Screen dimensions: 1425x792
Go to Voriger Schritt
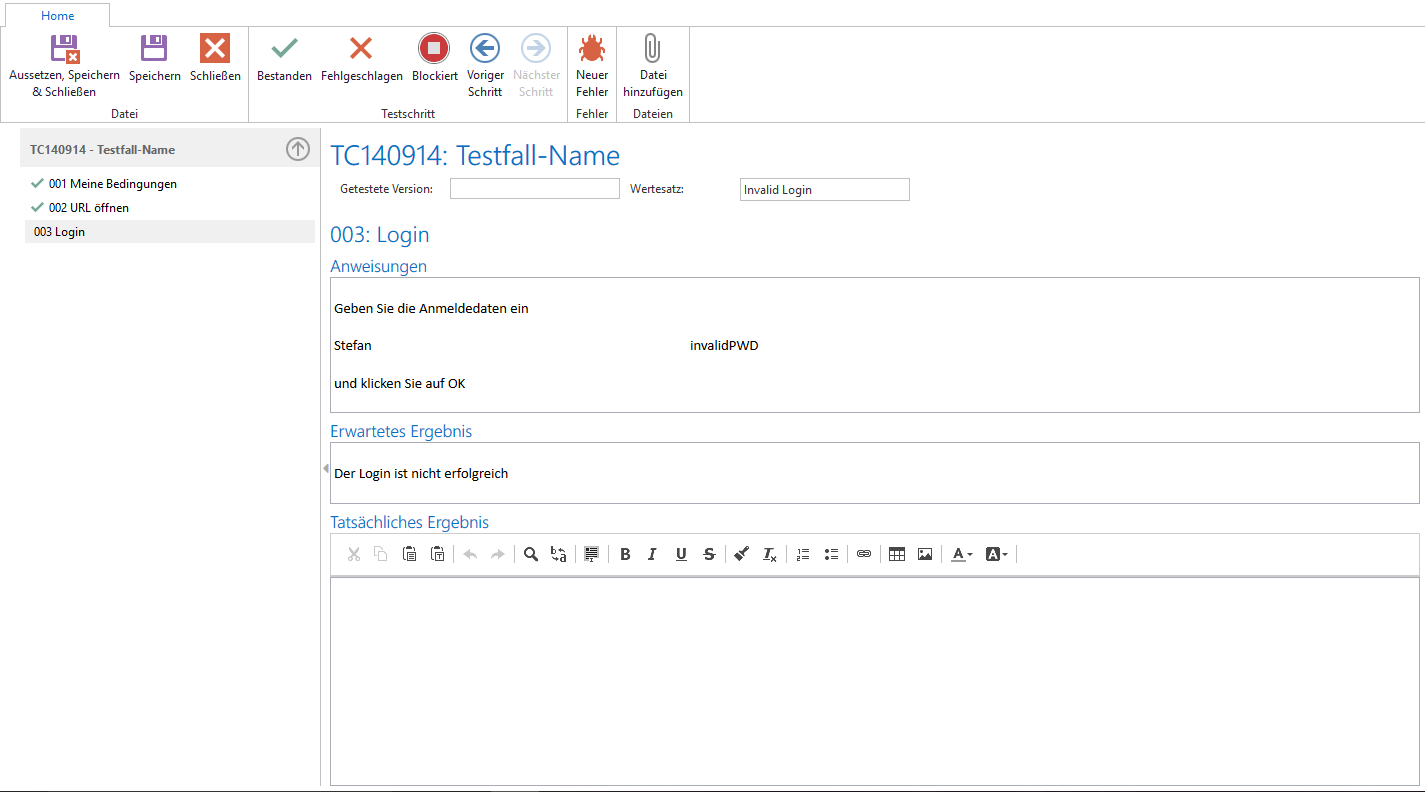tap(485, 48)
